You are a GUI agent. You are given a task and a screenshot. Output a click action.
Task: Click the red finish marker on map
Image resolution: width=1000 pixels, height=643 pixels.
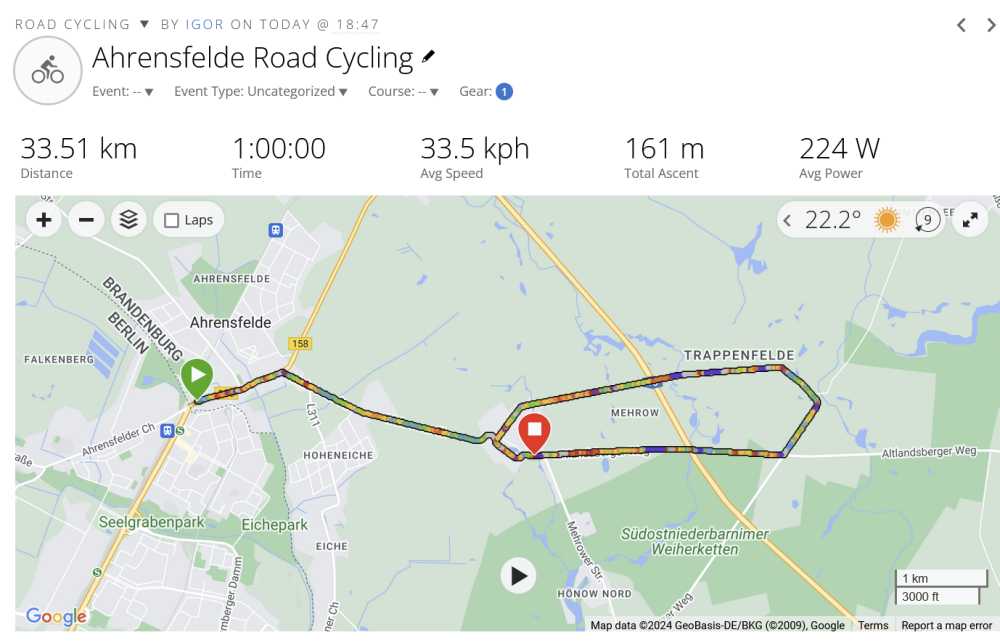pyautogui.click(x=535, y=432)
